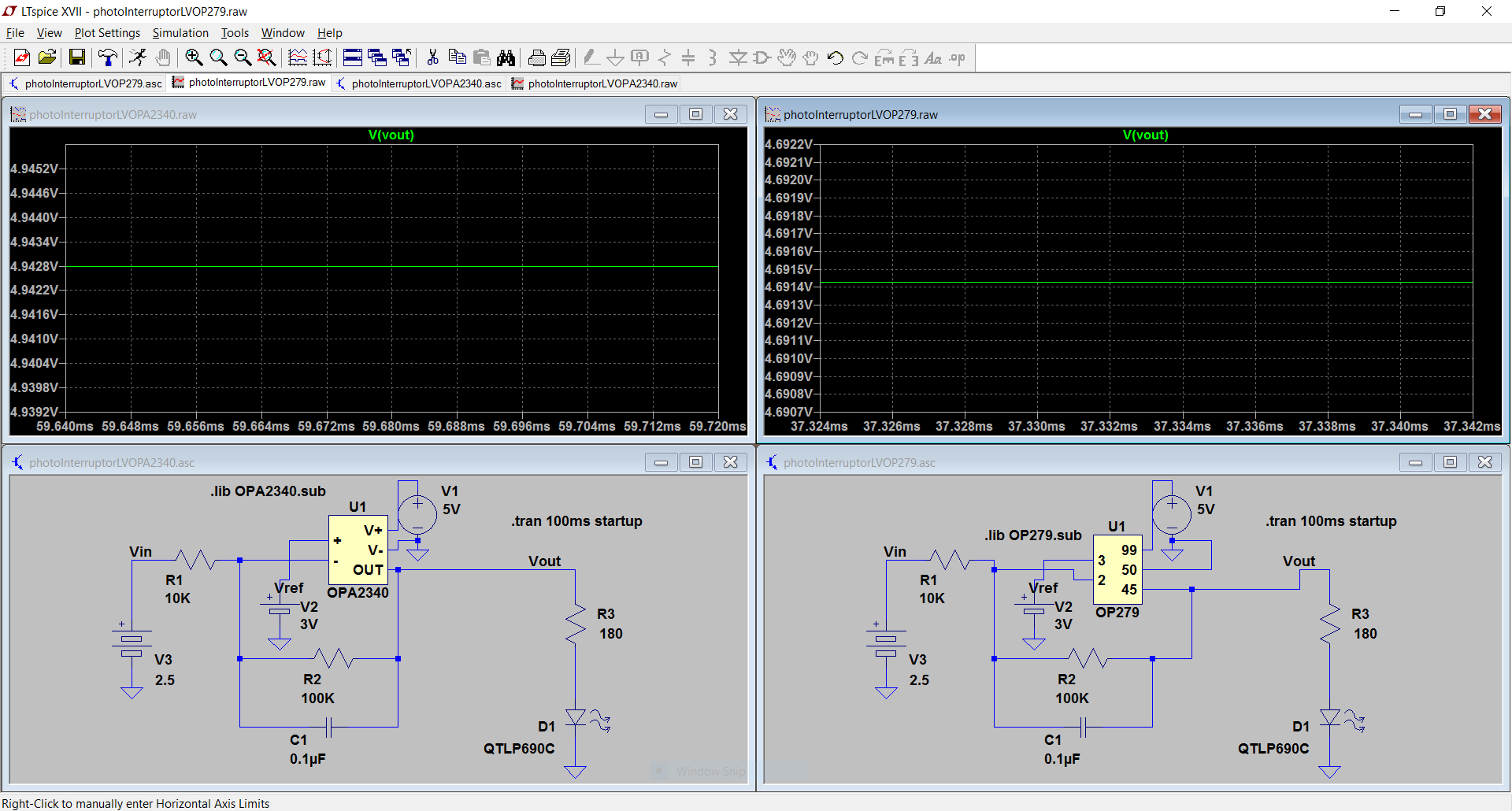
Task: Switch to photoInterruptorLVOPA2340.raw tab
Action: pos(595,83)
